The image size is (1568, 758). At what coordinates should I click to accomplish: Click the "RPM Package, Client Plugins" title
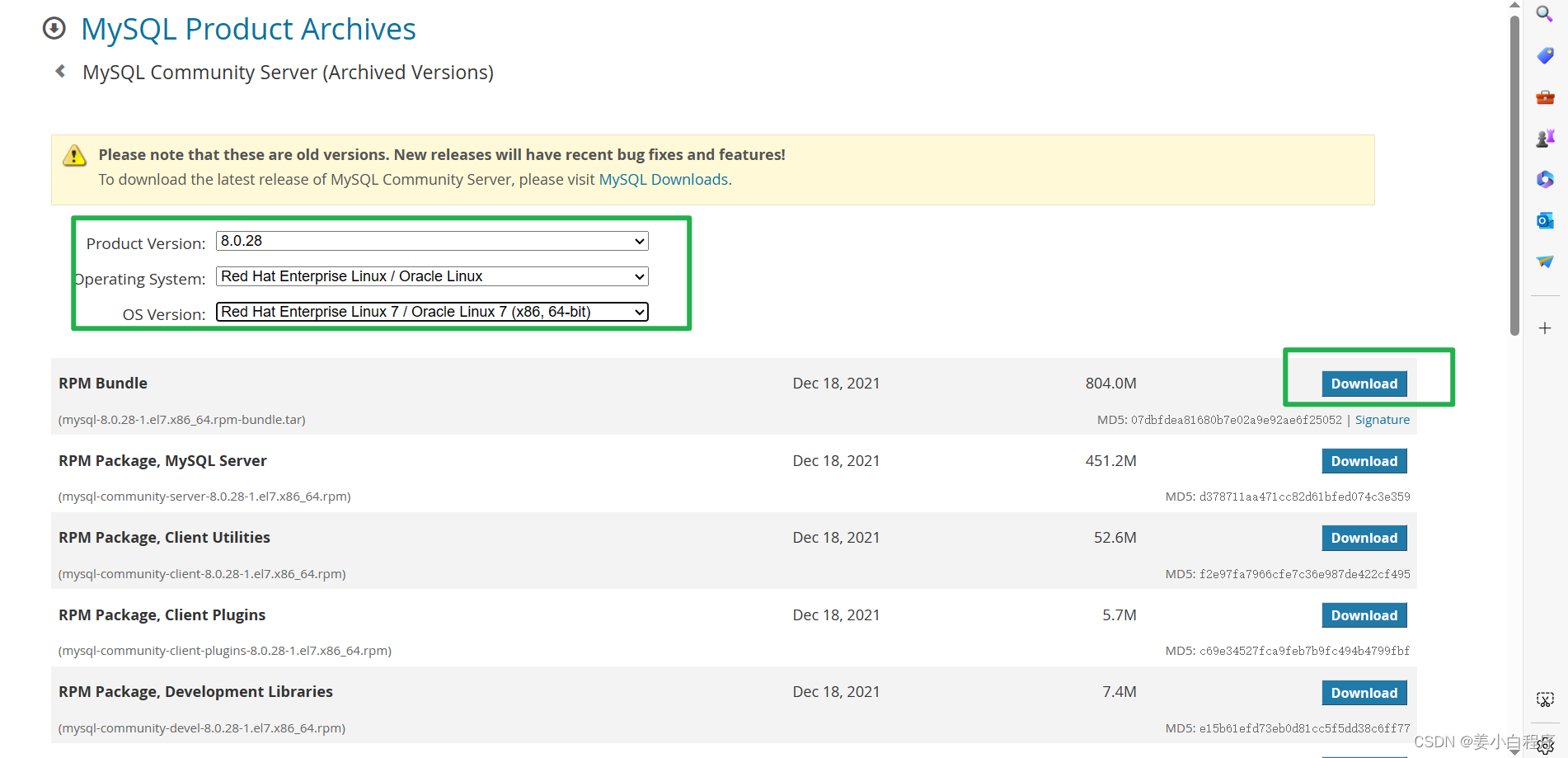pyautogui.click(x=162, y=615)
